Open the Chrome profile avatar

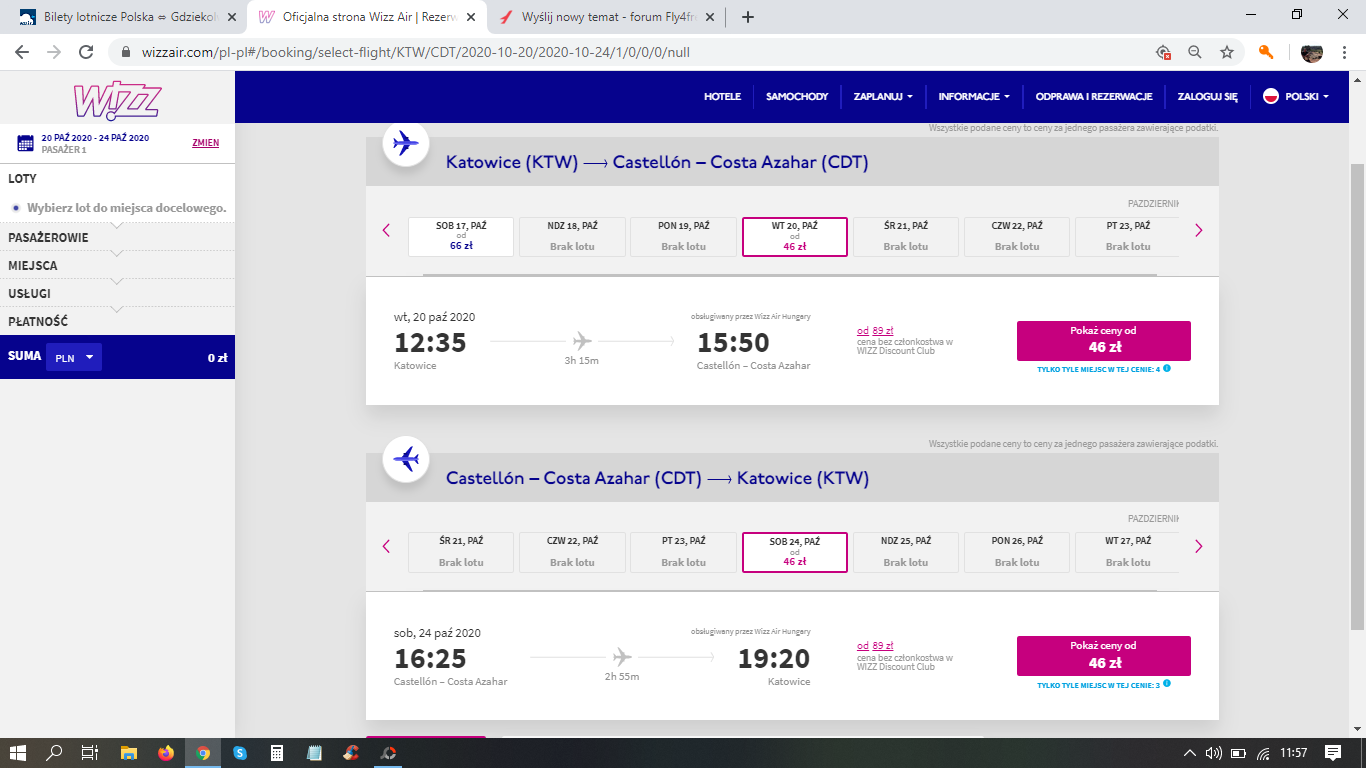click(1312, 52)
